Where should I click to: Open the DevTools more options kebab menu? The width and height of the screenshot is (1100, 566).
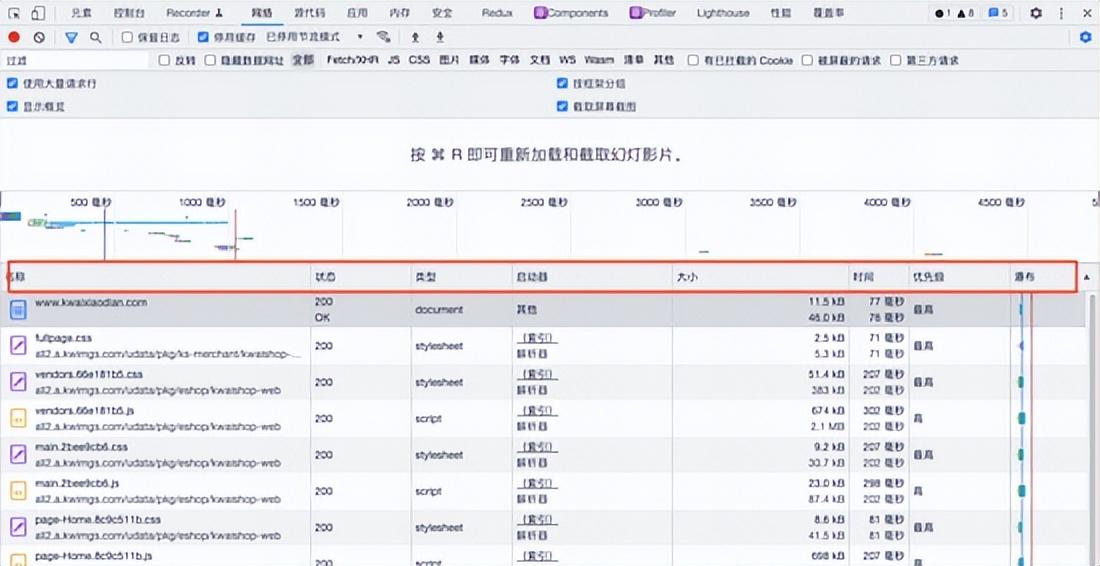point(1061,13)
